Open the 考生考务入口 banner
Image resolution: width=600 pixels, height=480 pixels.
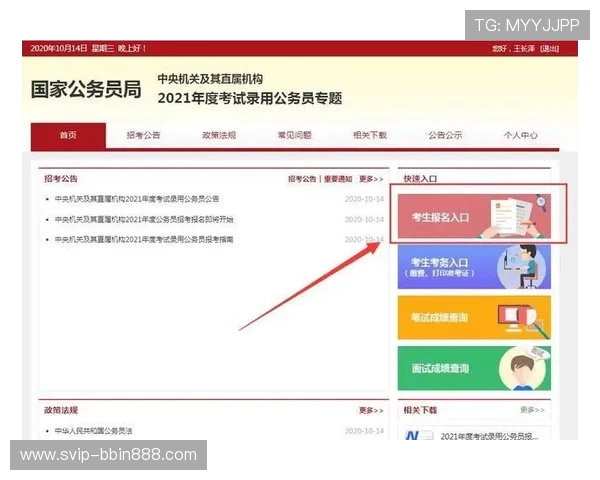click(x=474, y=267)
